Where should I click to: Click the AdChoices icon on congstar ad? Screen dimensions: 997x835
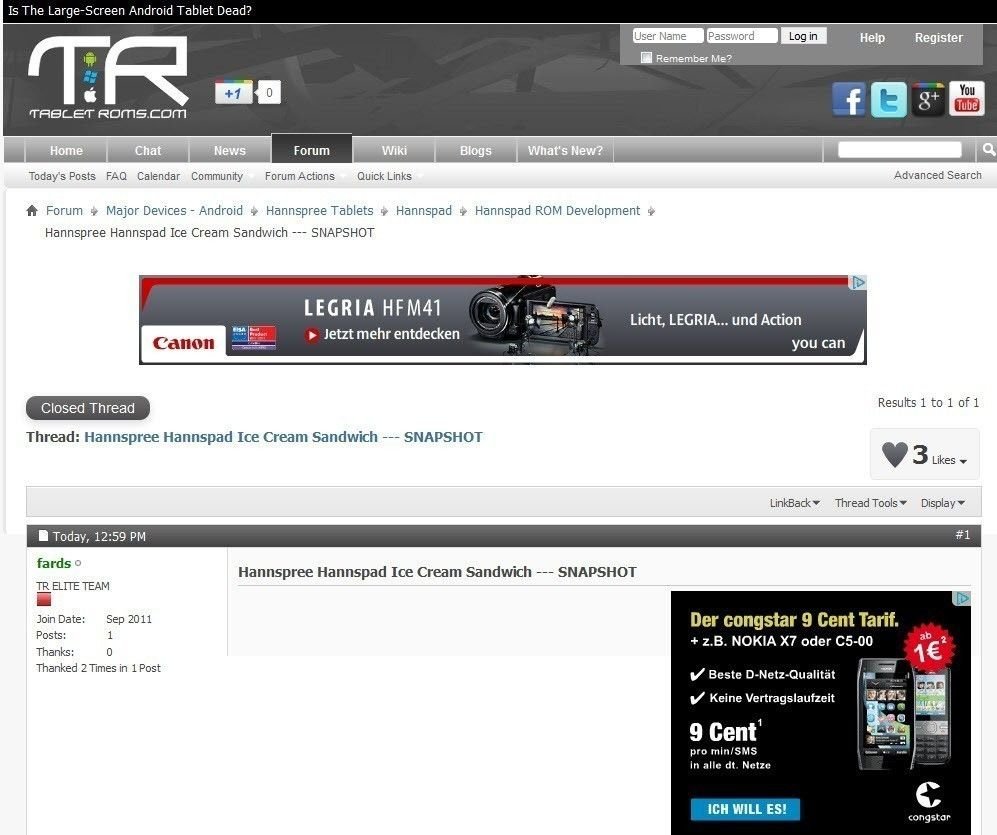[963, 598]
